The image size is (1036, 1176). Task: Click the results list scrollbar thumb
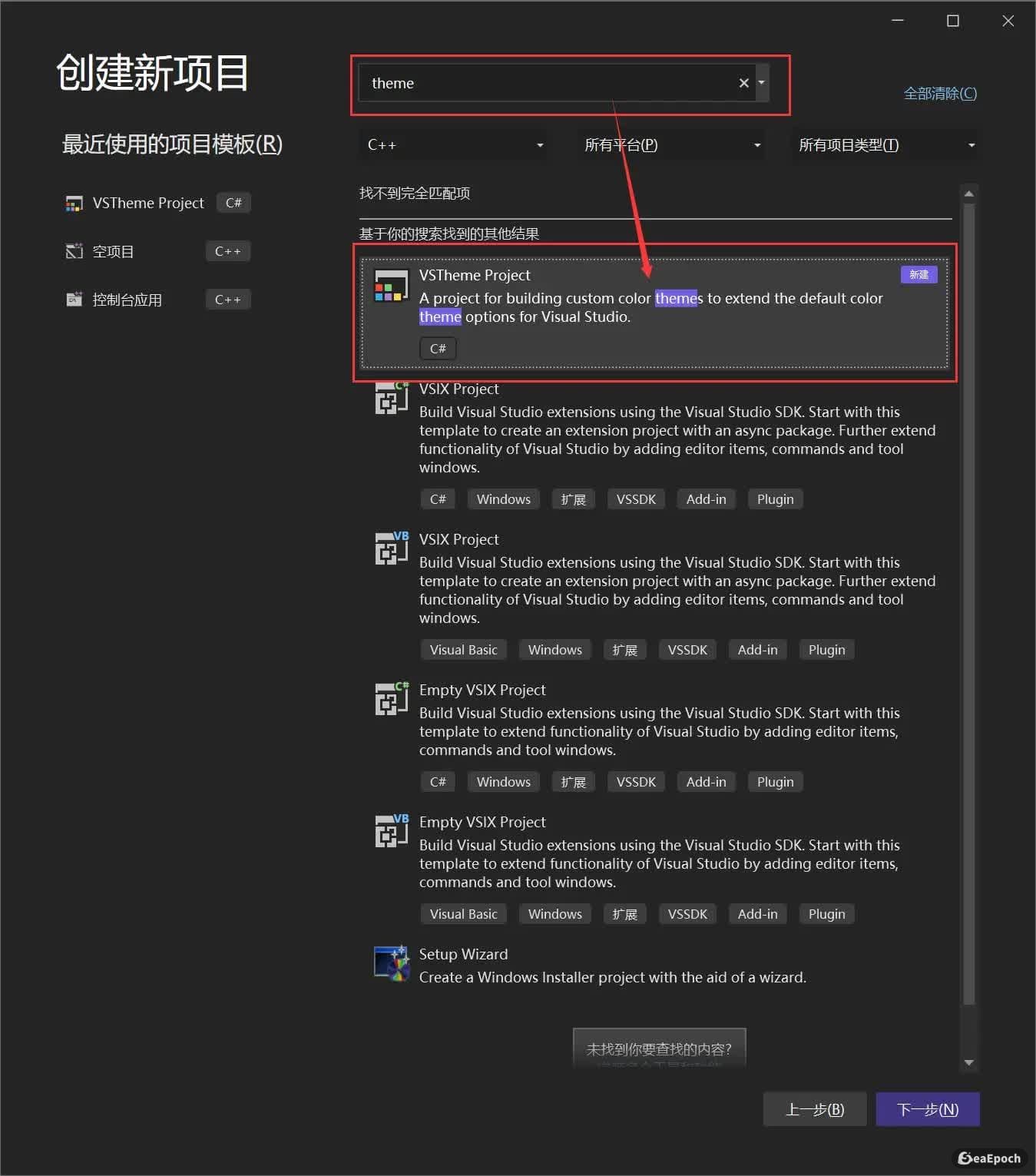(968, 604)
